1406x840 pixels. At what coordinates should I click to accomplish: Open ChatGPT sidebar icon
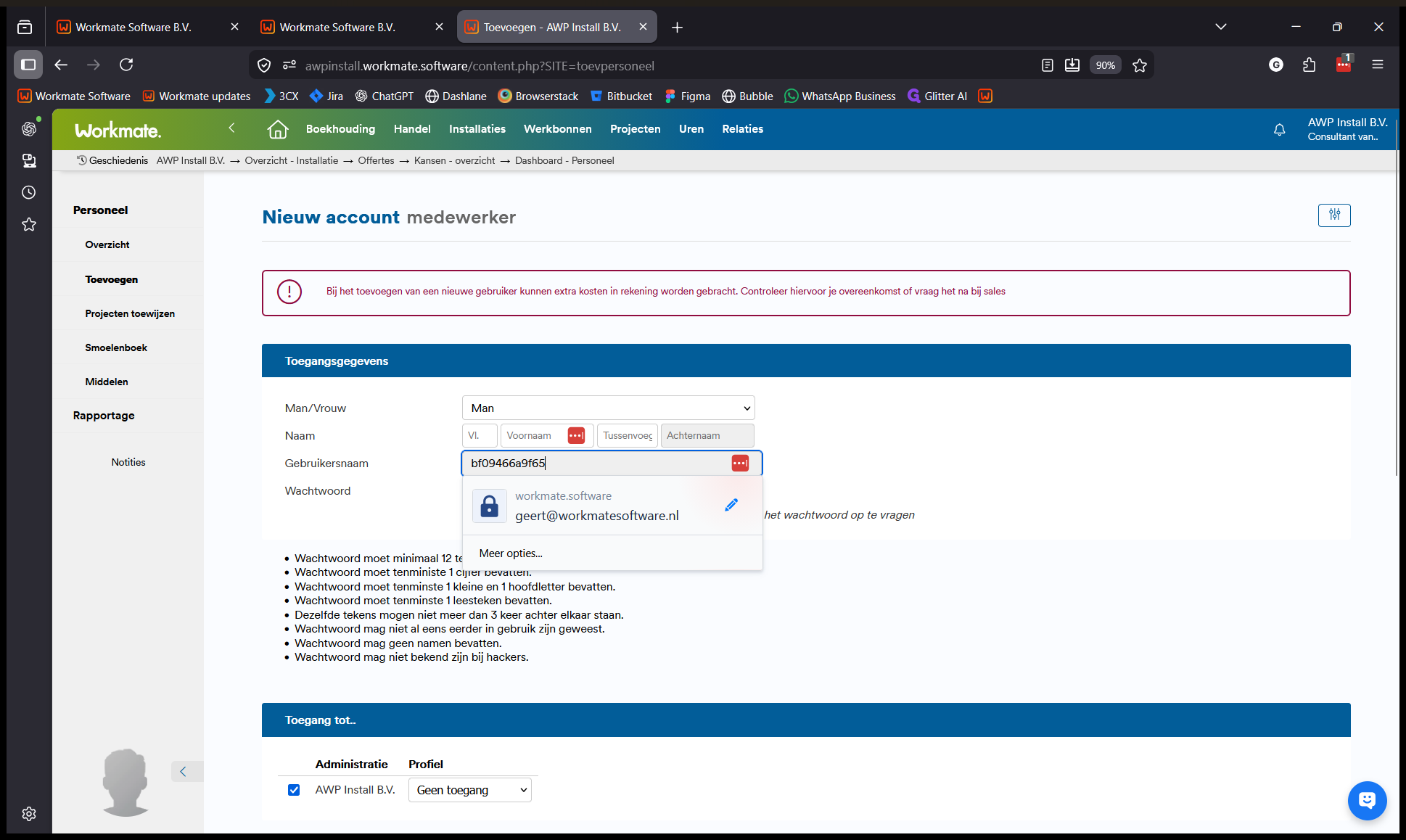[x=29, y=128]
